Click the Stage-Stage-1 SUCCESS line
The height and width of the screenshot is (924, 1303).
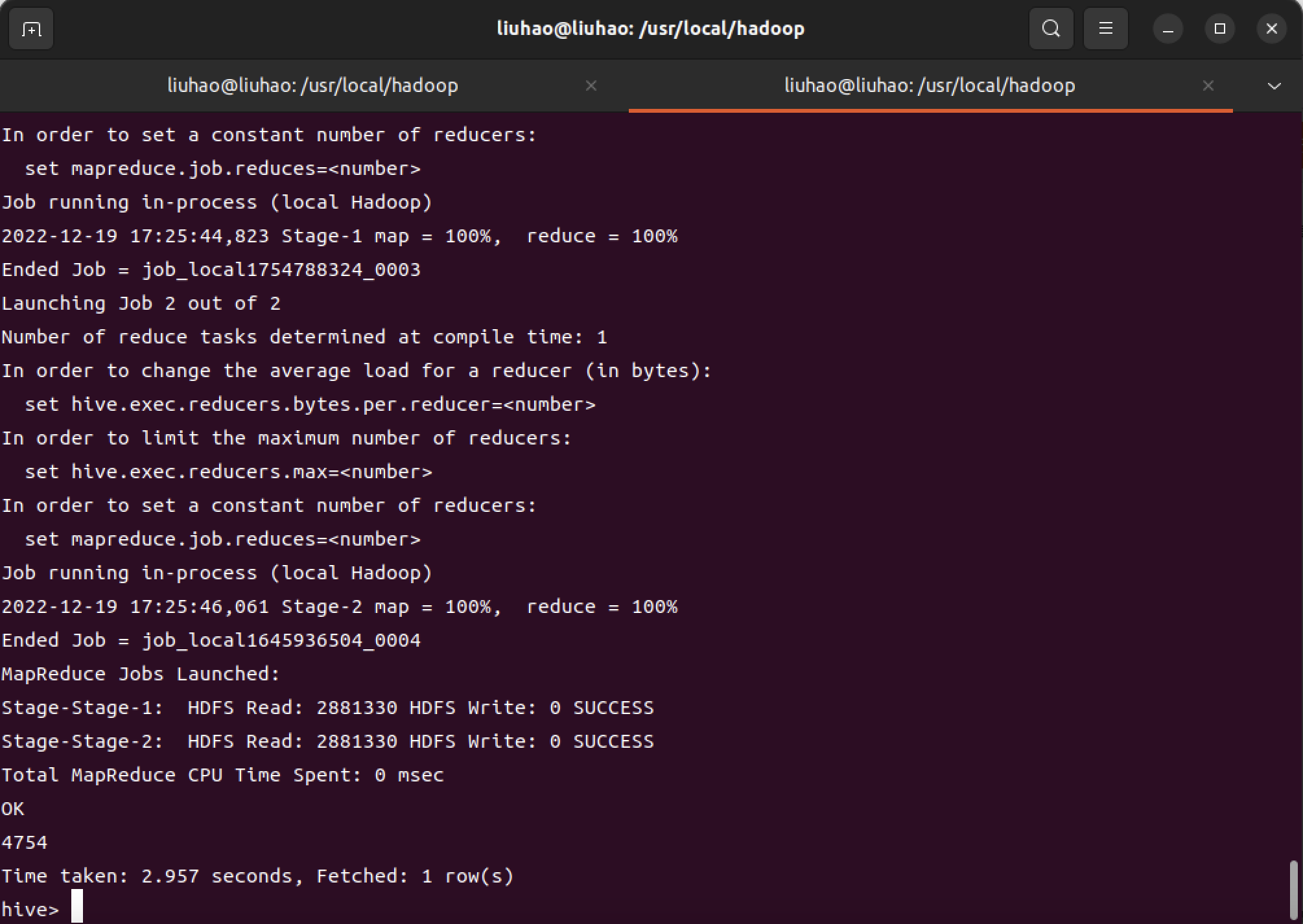tap(327, 708)
